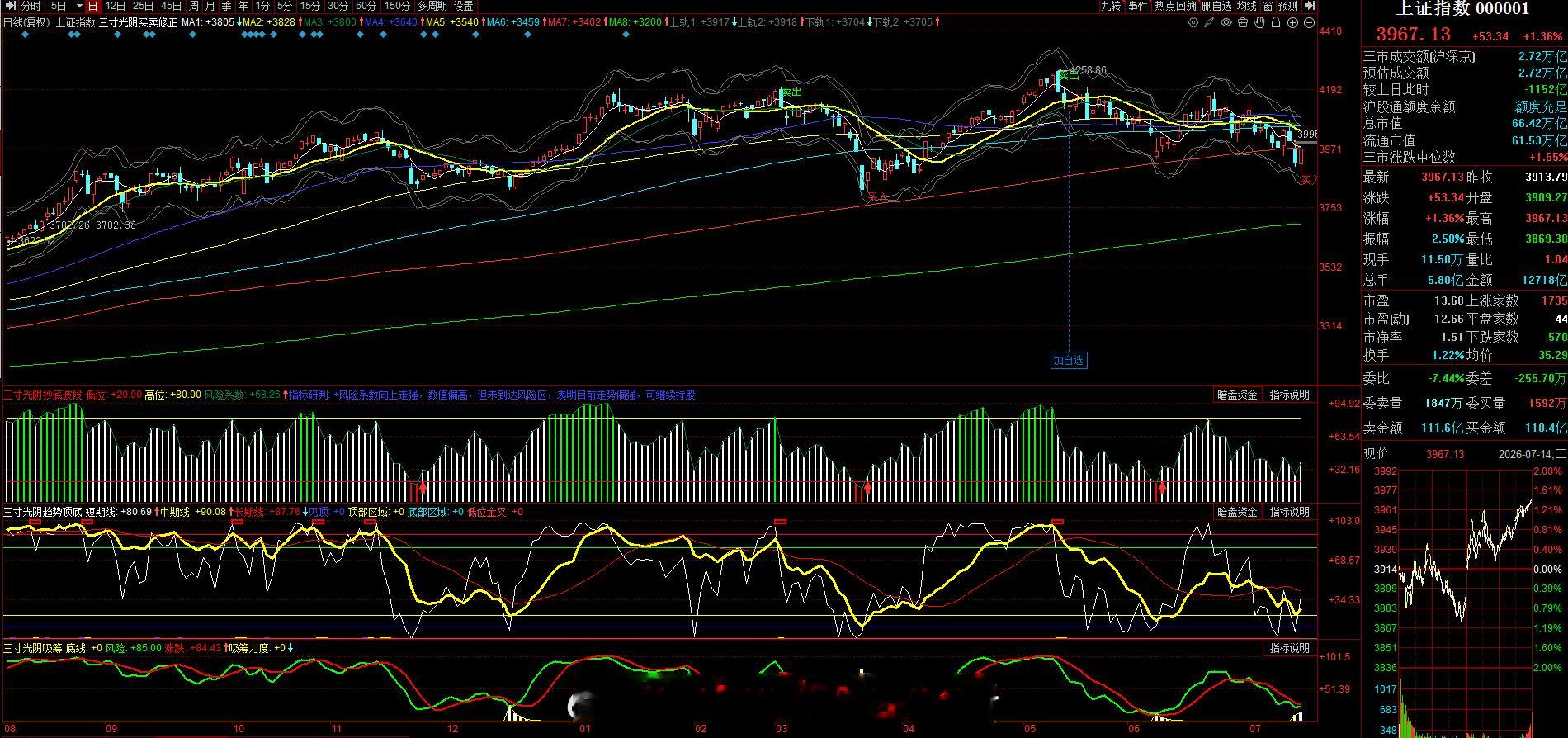The width and height of the screenshot is (1568, 738).
Task: Click 删自选 to remove from watchlist
Action: pyautogui.click(x=1217, y=6)
